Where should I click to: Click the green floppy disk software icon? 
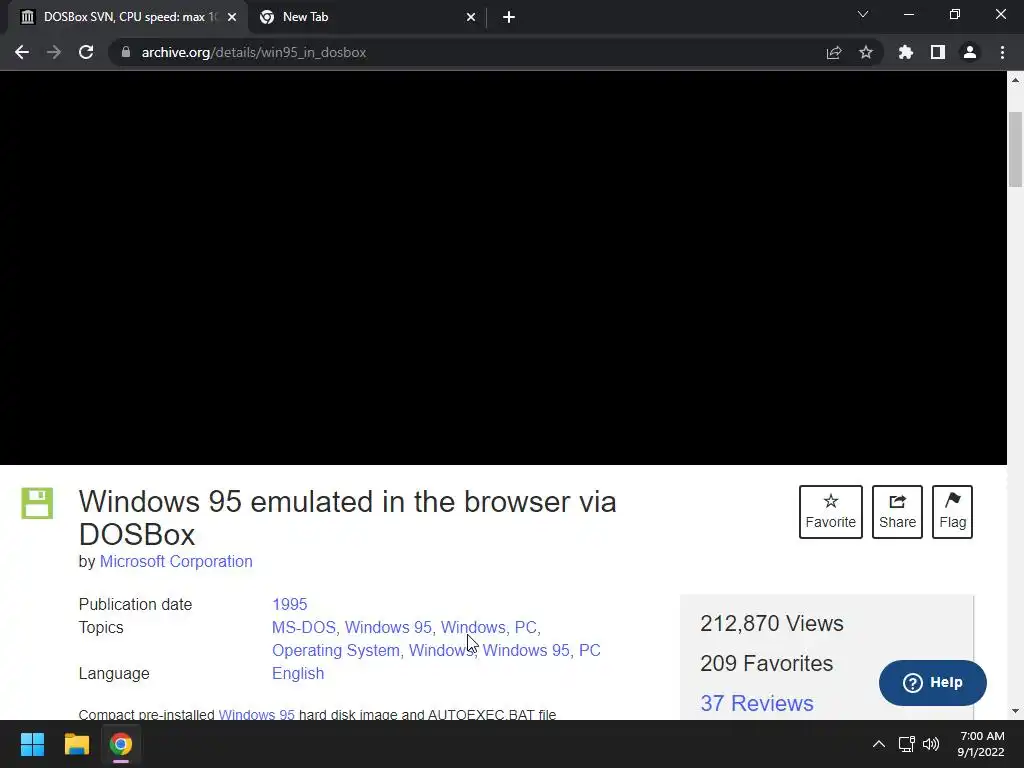37,504
